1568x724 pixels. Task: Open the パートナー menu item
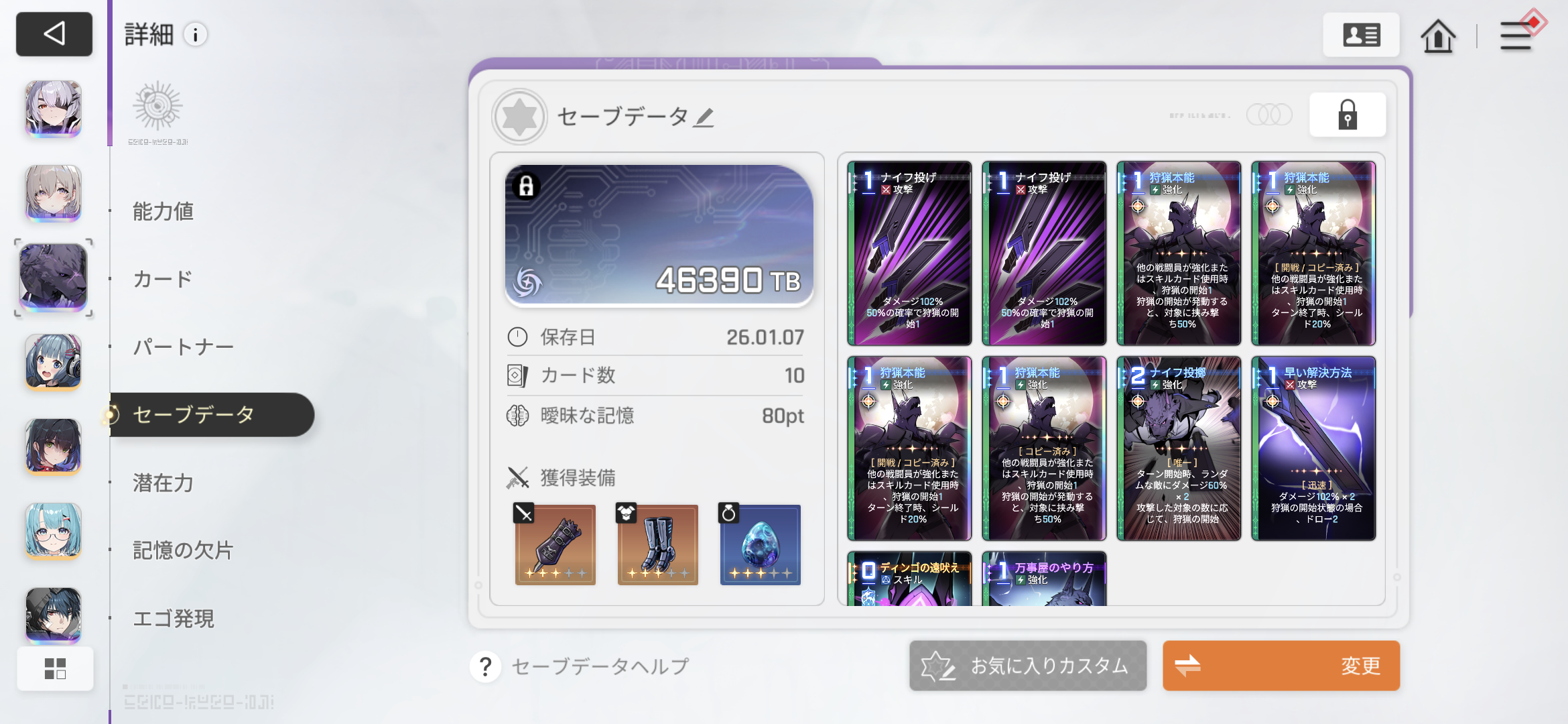tap(183, 347)
